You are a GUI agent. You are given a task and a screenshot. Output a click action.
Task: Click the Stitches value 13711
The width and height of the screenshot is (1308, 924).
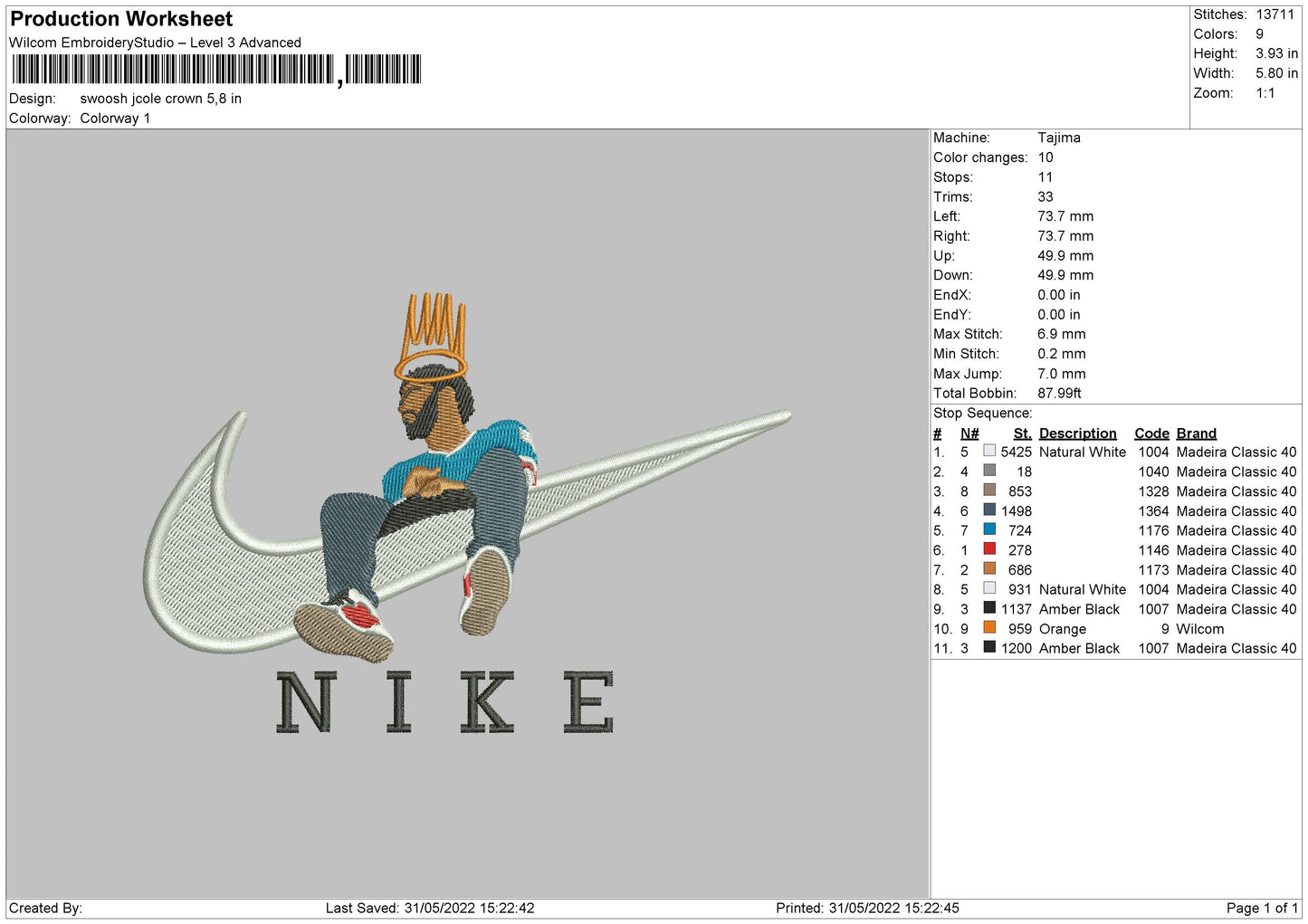(x=1275, y=14)
